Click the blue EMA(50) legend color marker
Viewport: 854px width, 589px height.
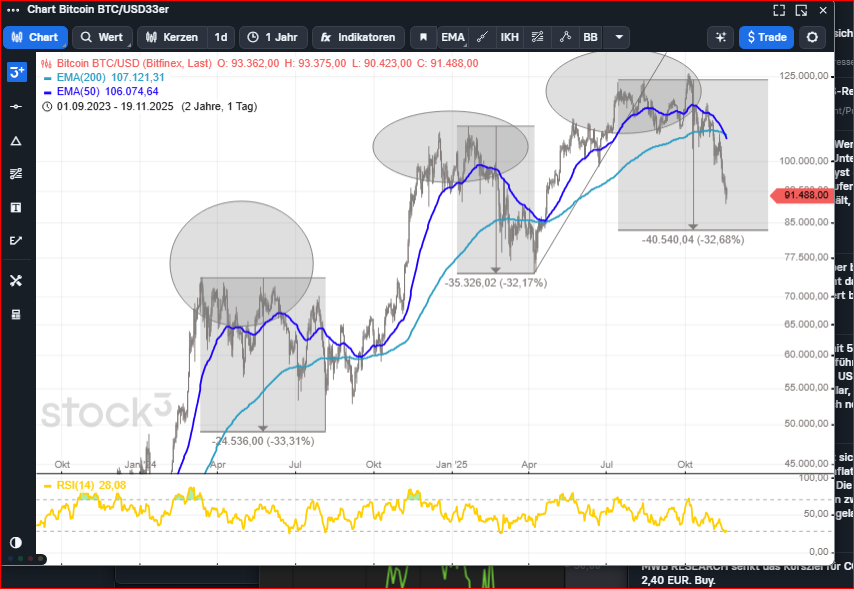pyautogui.click(x=46, y=91)
